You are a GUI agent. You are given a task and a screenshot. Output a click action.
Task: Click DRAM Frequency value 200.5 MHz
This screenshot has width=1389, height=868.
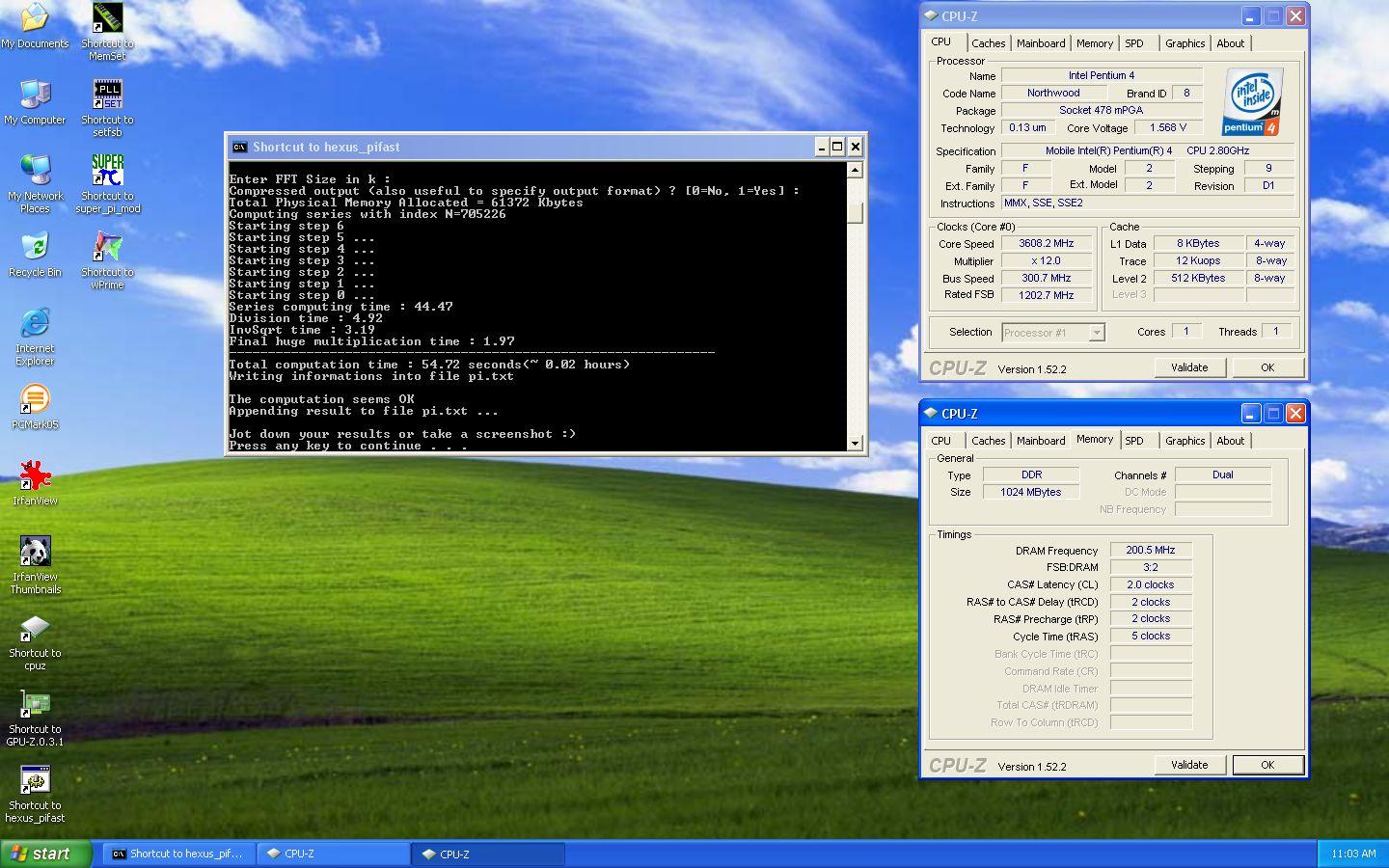pos(1151,550)
